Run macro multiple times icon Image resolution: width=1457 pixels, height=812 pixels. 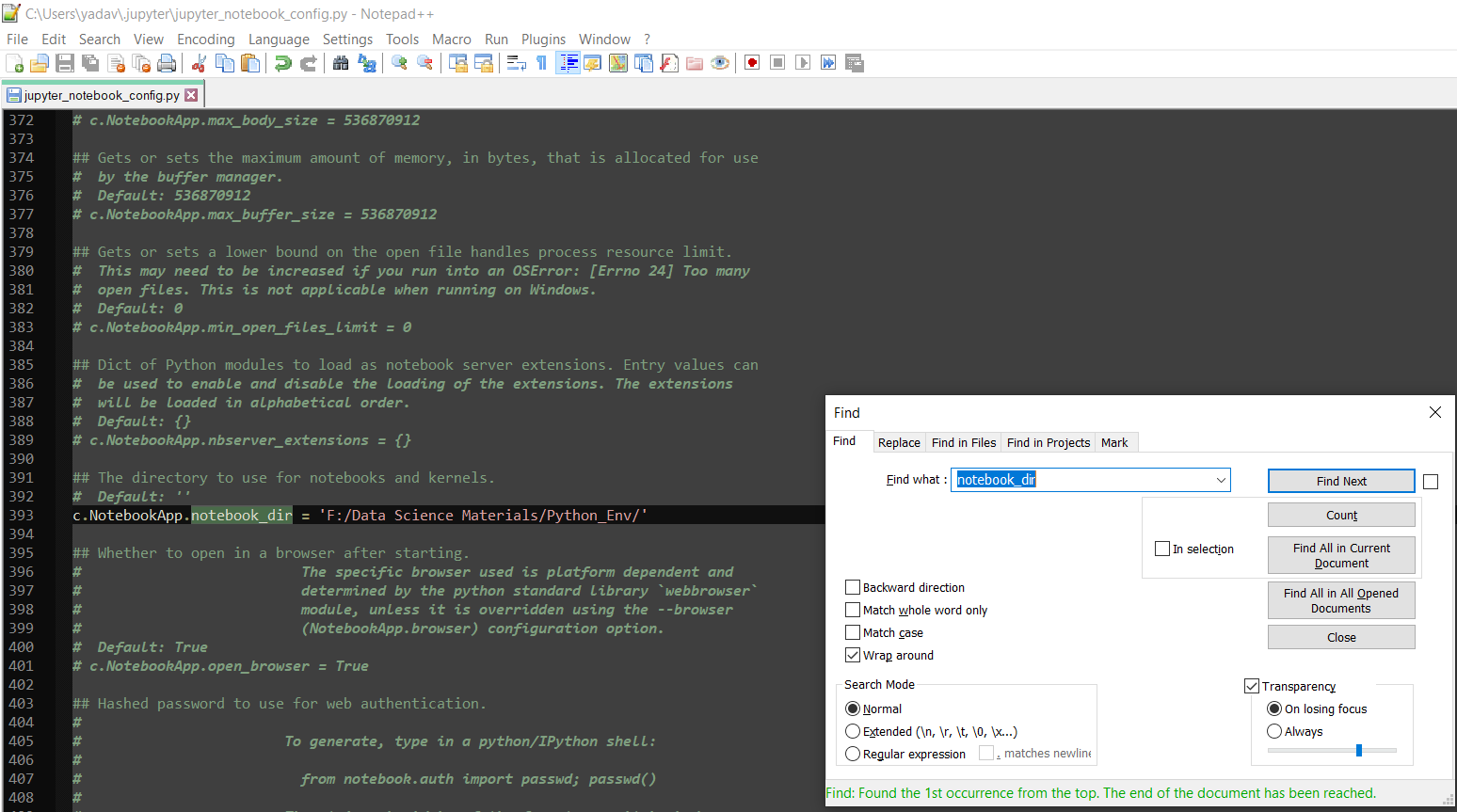click(x=828, y=63)
